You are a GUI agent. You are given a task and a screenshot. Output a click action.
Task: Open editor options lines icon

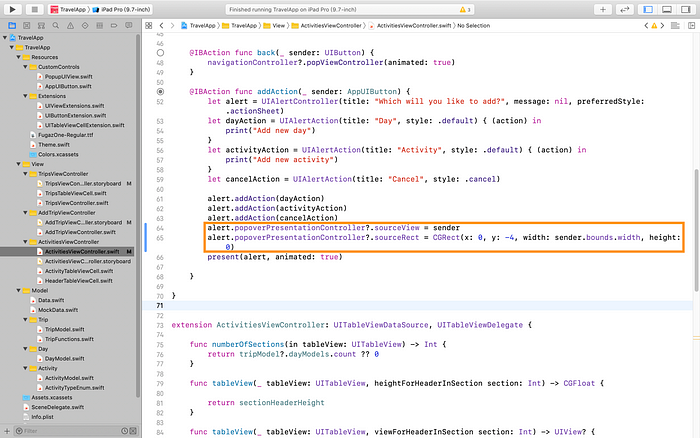point(675,25)
